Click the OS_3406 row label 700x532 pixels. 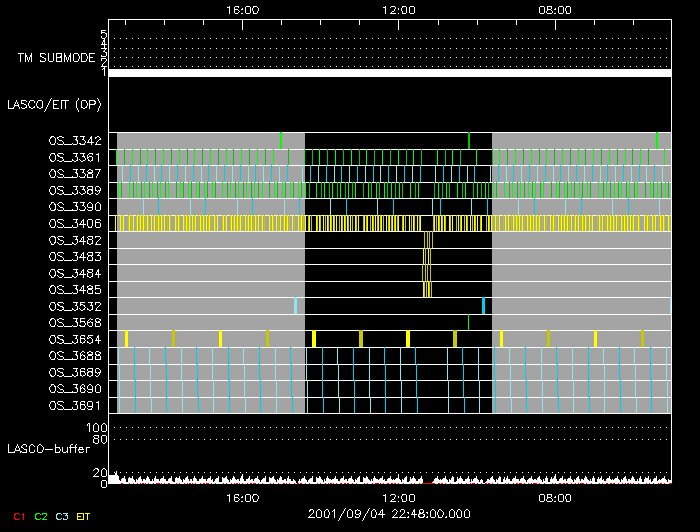(x=74, y=223)
